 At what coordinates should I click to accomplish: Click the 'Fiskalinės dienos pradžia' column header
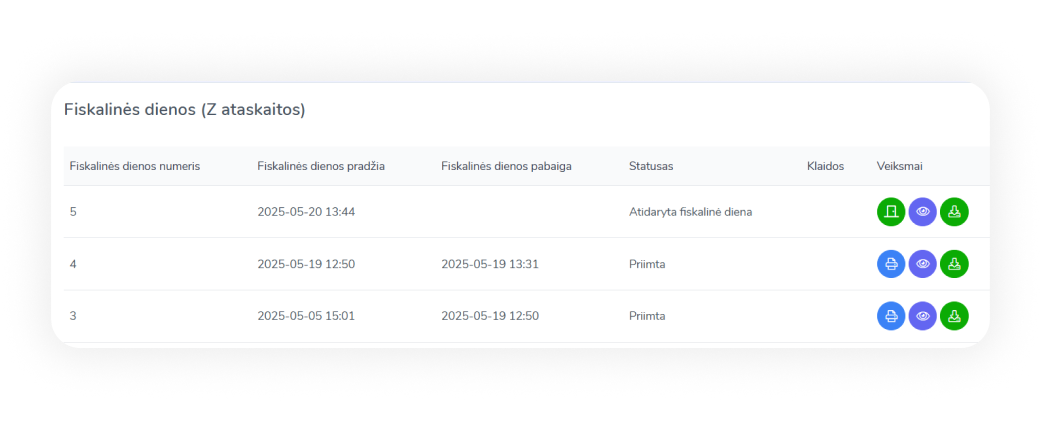[x=321, y=166]
